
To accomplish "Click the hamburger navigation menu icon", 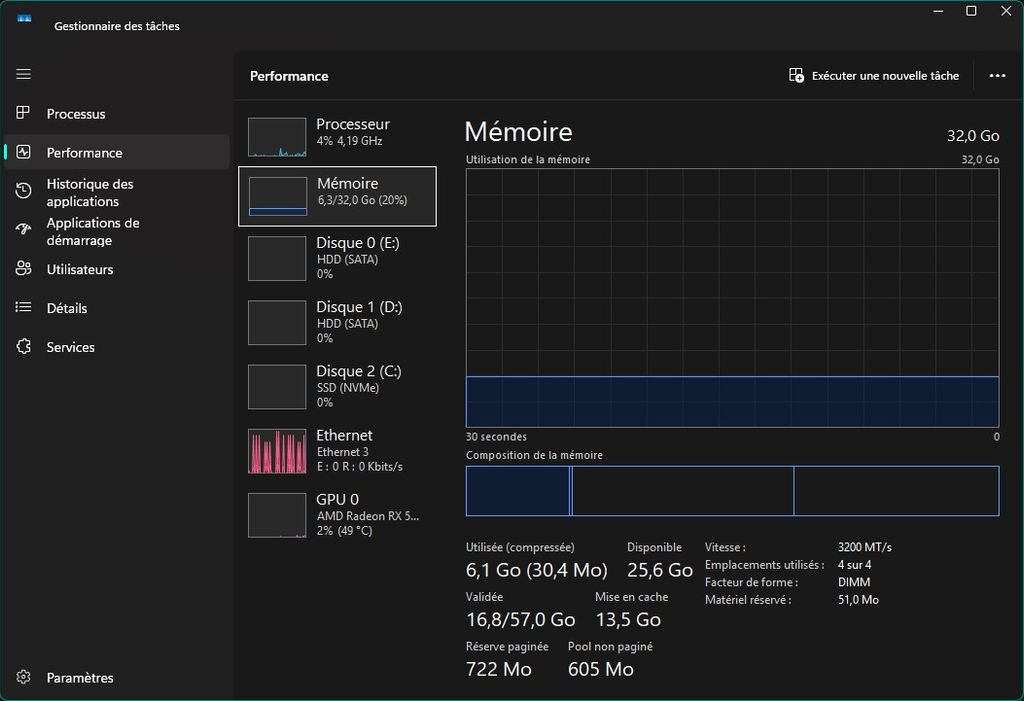I will pos(24,74).
